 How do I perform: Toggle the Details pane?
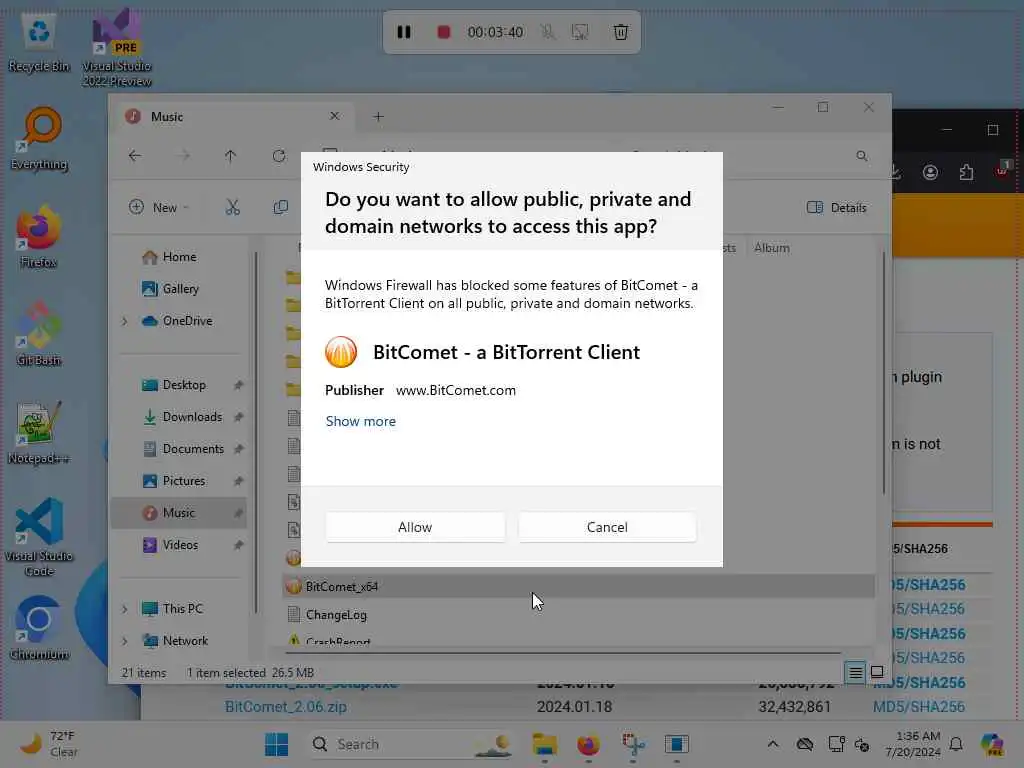(x=837, y=208)
